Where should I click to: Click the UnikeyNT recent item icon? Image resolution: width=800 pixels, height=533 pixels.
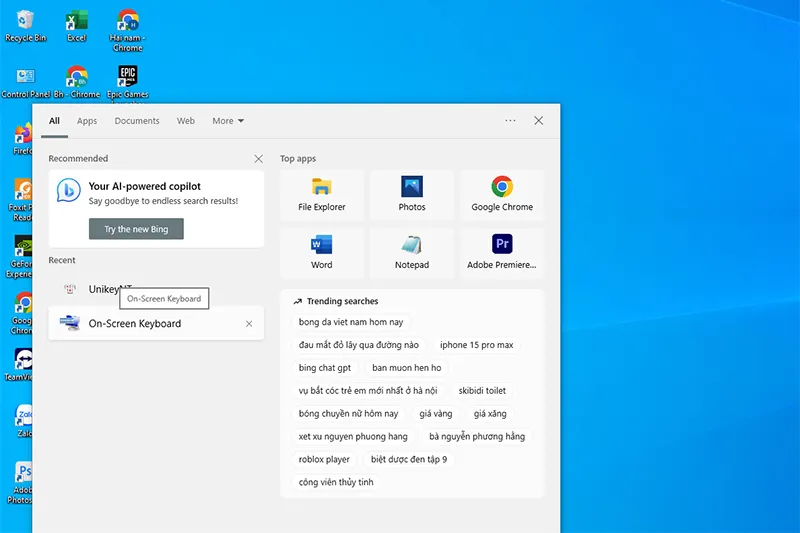point(70,289)
